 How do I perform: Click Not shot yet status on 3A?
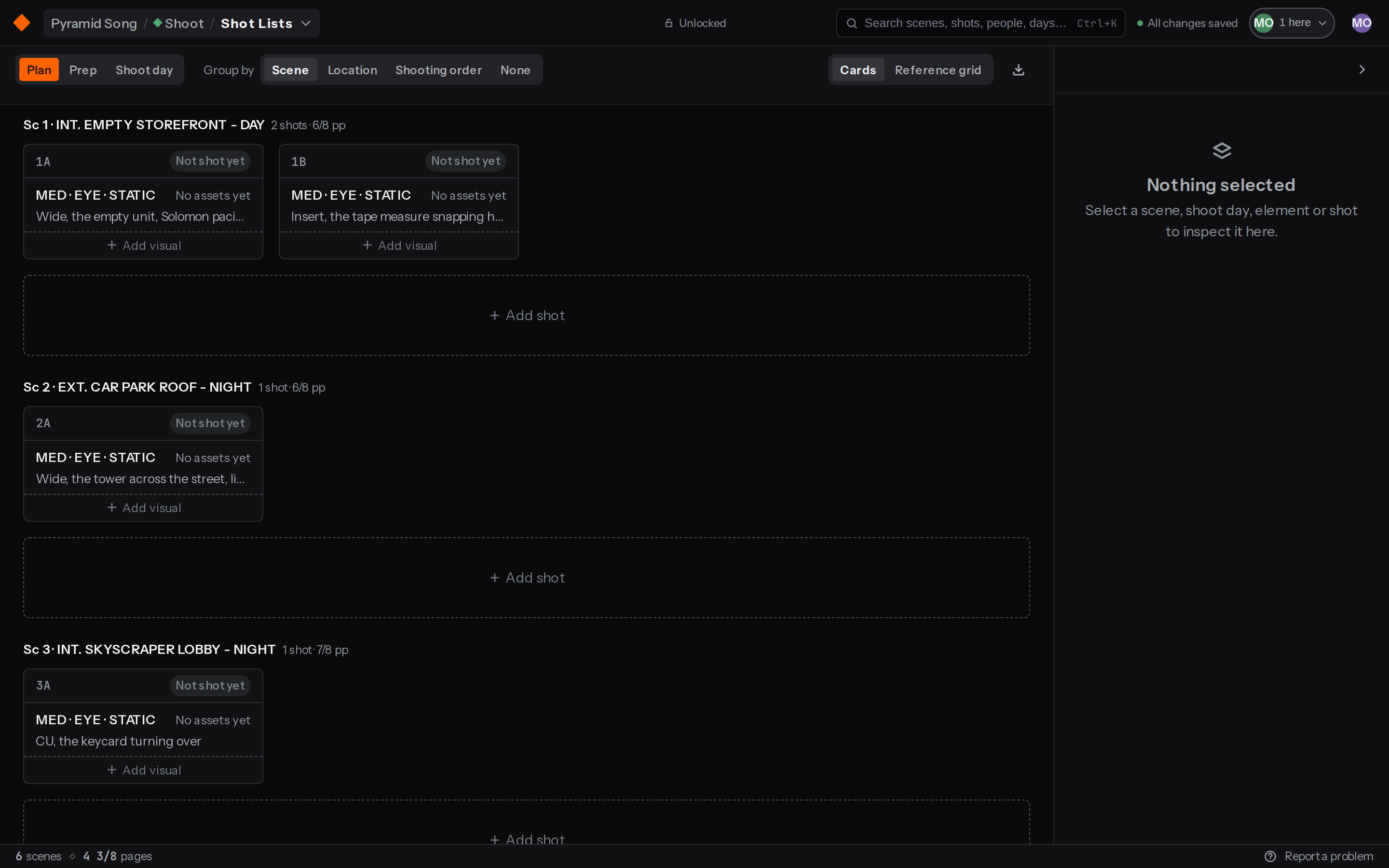point(210,685)
